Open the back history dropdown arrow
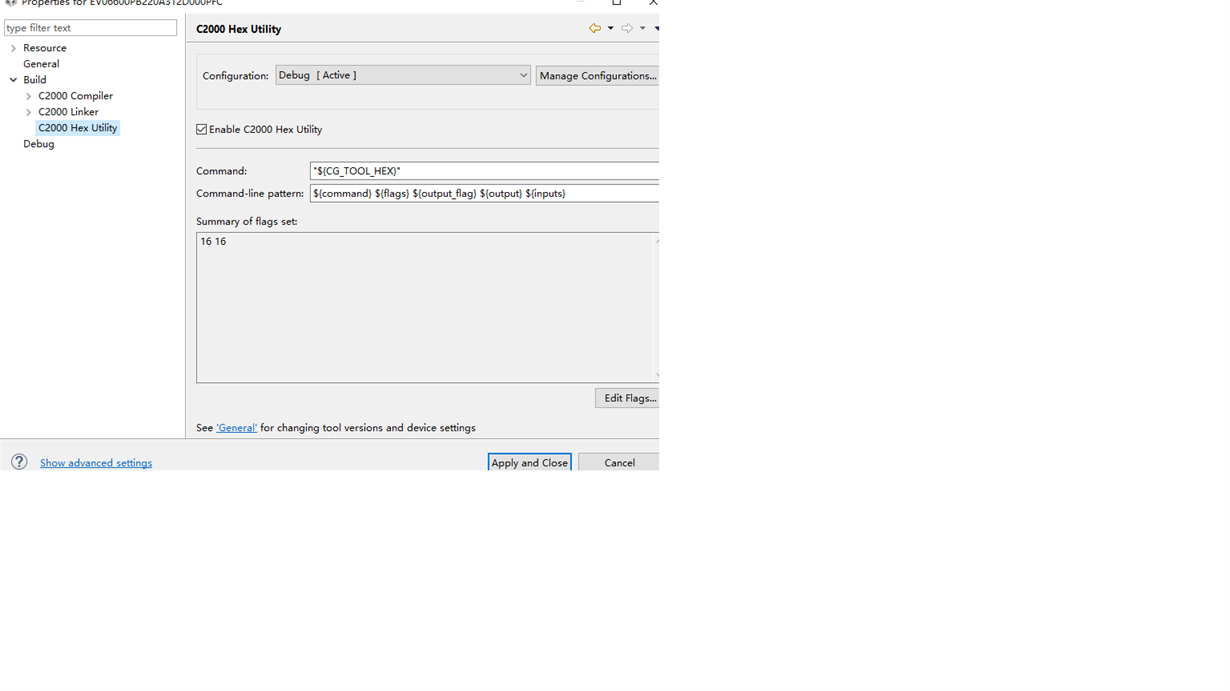The height and width of the screenshot is (691, 1230). 611,28
